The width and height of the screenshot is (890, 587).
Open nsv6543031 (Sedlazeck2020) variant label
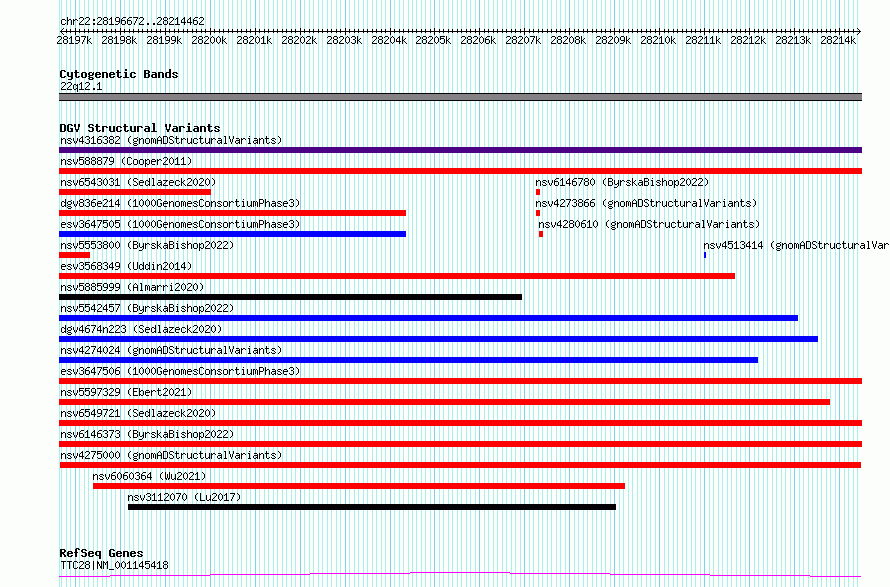point(138,182)
